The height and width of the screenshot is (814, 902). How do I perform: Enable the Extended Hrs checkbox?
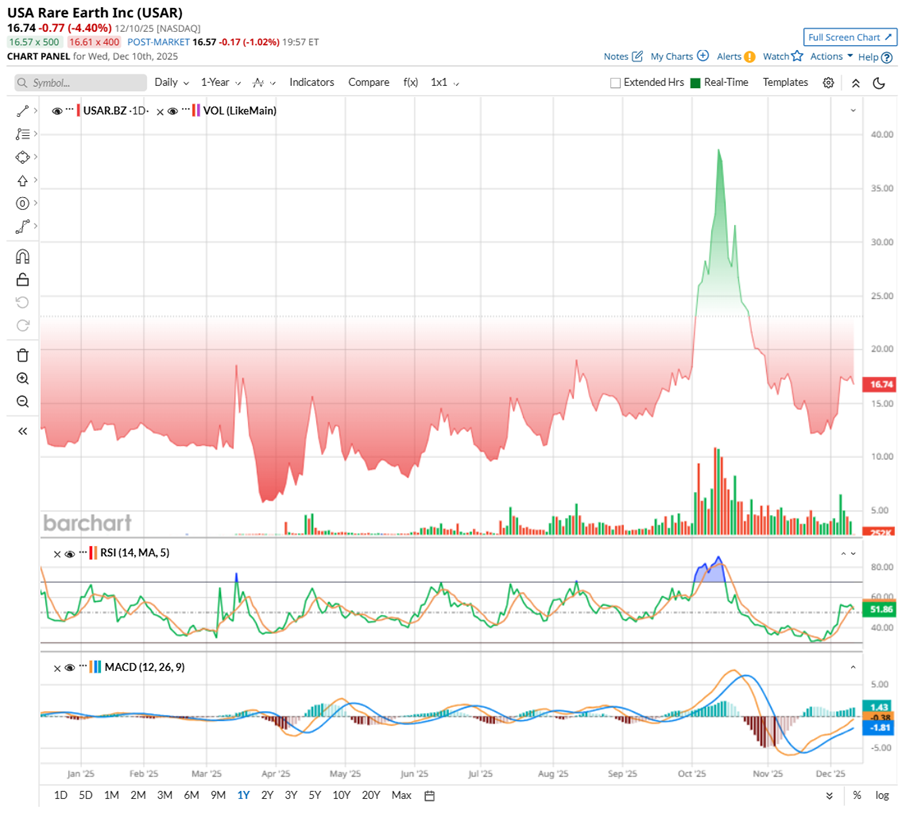[615, 83]
